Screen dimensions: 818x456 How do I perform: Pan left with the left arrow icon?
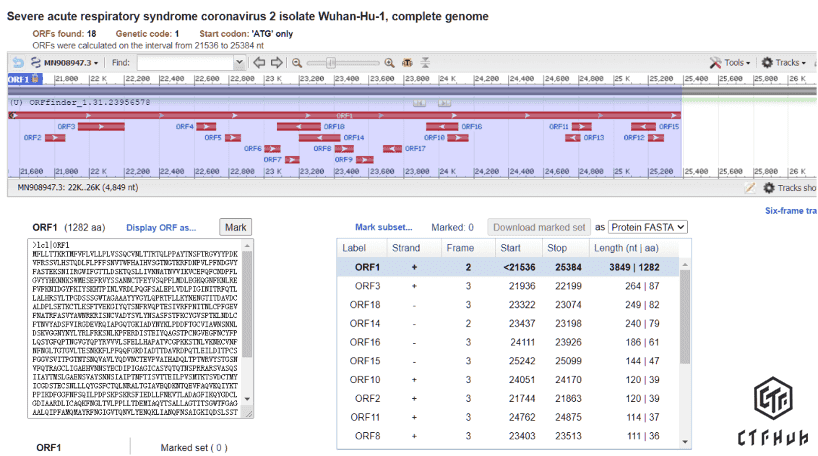click(259, 63)
